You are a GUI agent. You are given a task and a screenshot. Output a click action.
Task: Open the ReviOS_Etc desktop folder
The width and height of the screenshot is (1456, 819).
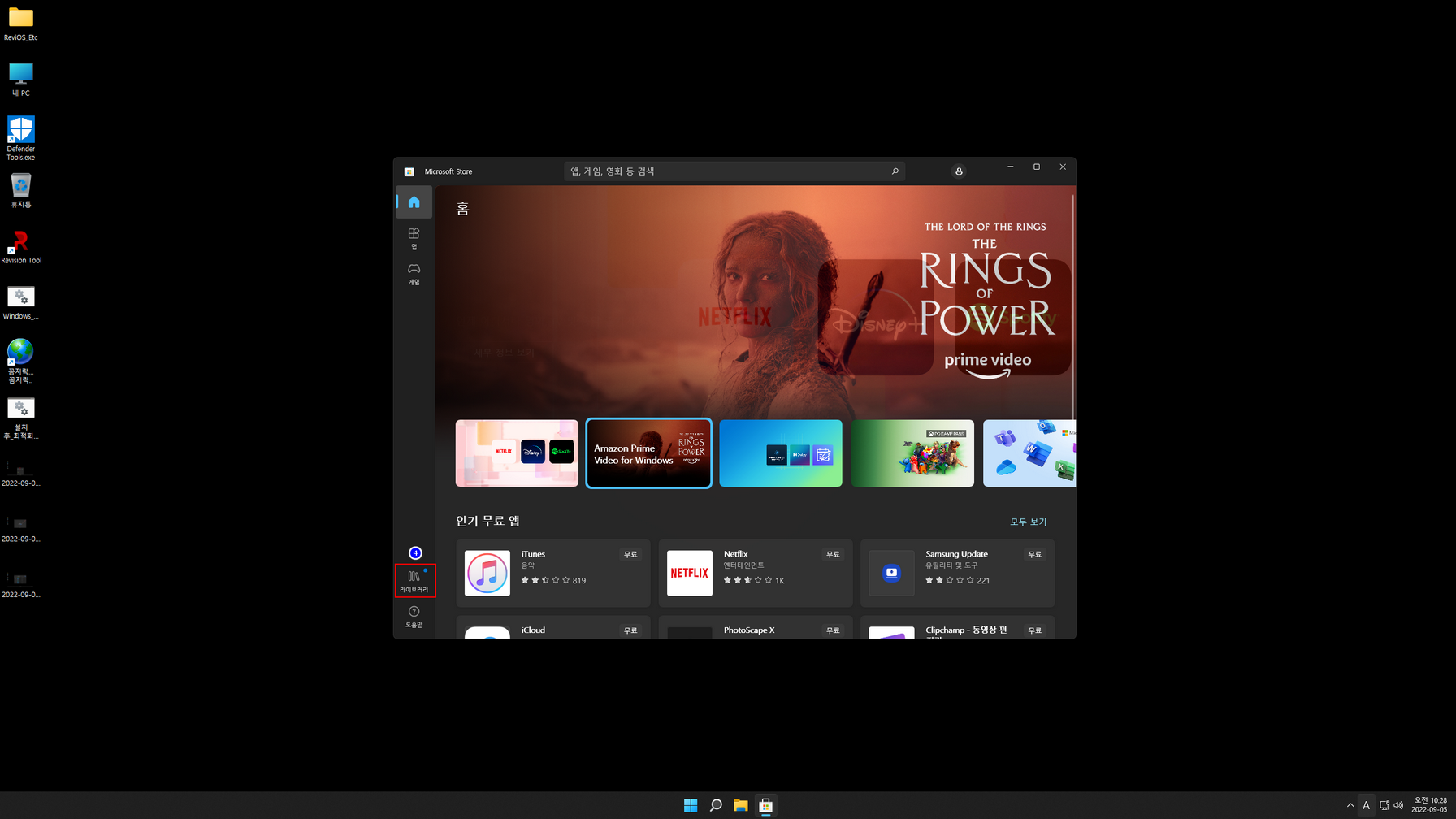click(x=20, y=24)
